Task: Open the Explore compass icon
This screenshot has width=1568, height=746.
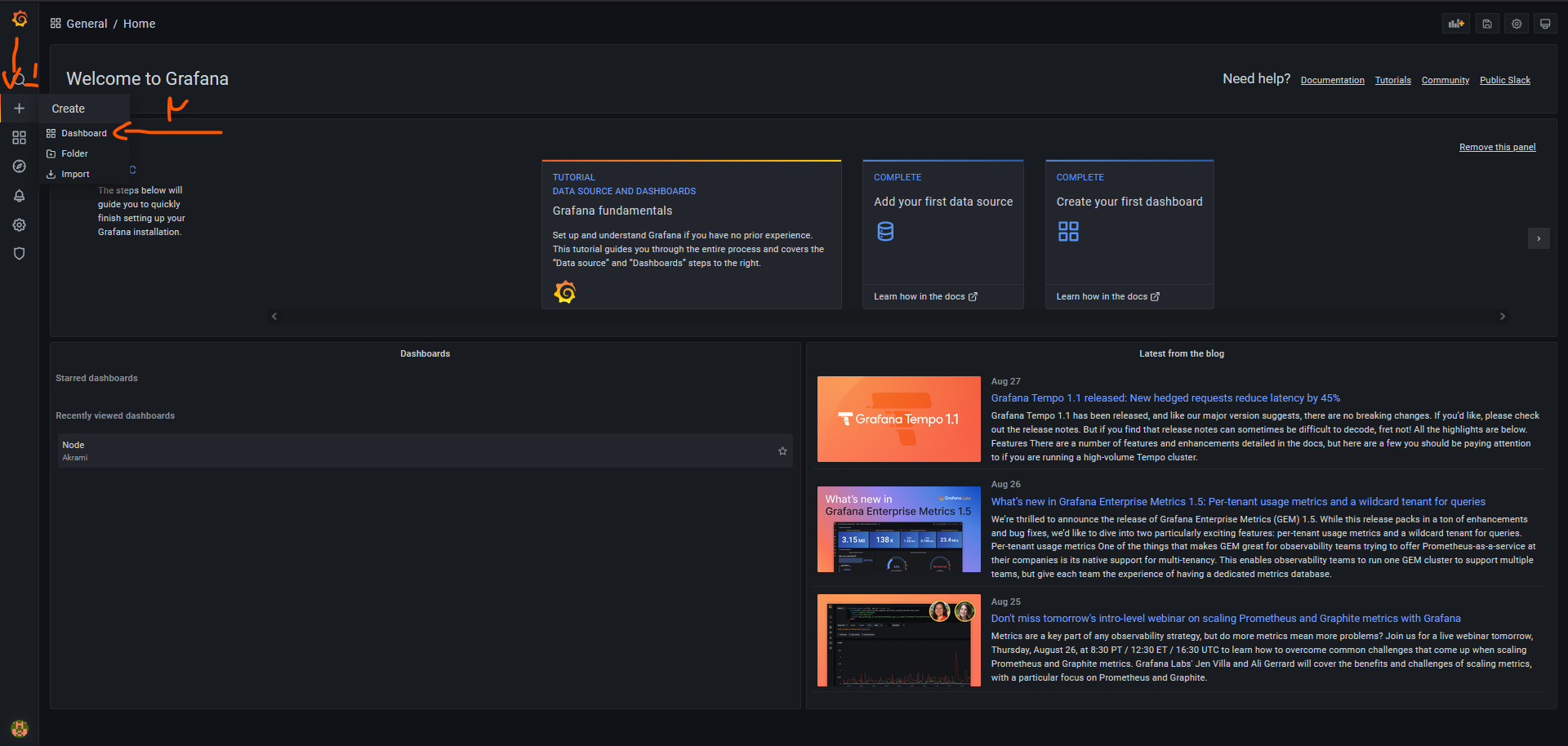Action: [20, 167]
